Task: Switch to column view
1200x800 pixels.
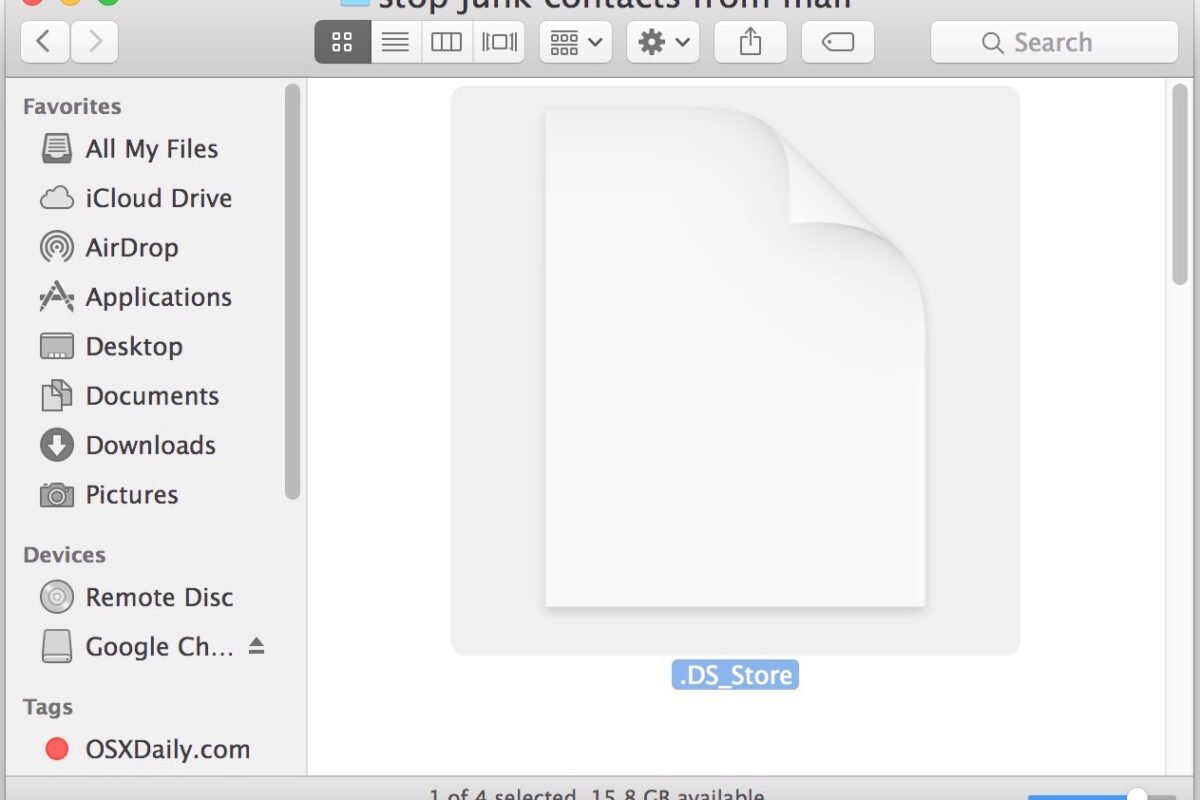Action: (x=447, y=42)
